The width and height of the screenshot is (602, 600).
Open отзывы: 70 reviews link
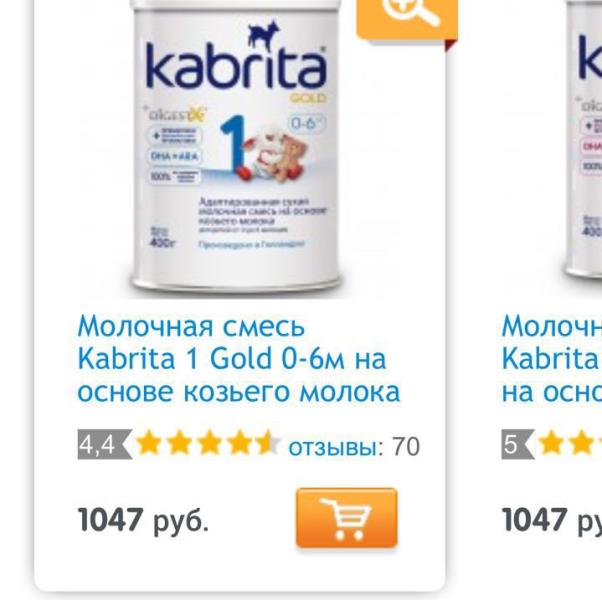point(354,446)
